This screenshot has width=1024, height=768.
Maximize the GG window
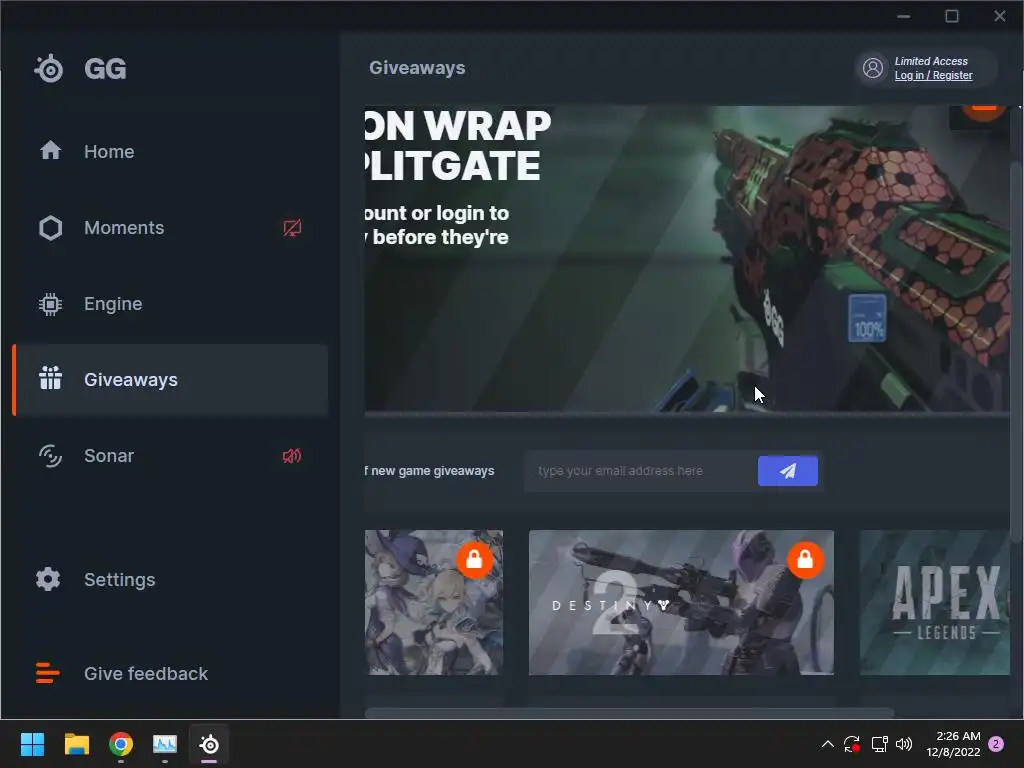click(x=952, y=16)
